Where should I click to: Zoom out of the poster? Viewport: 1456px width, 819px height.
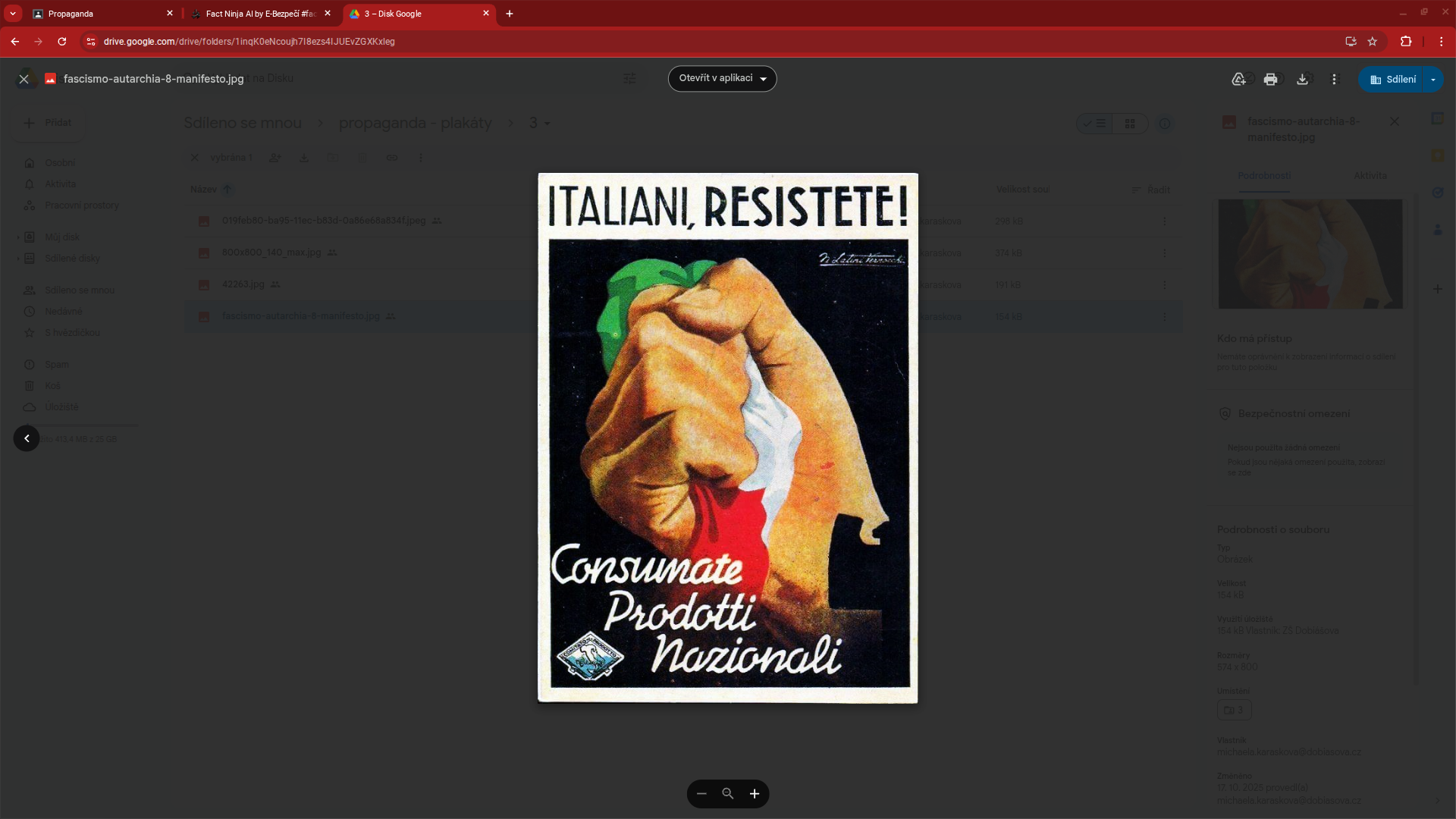click(x=701, y=794)
